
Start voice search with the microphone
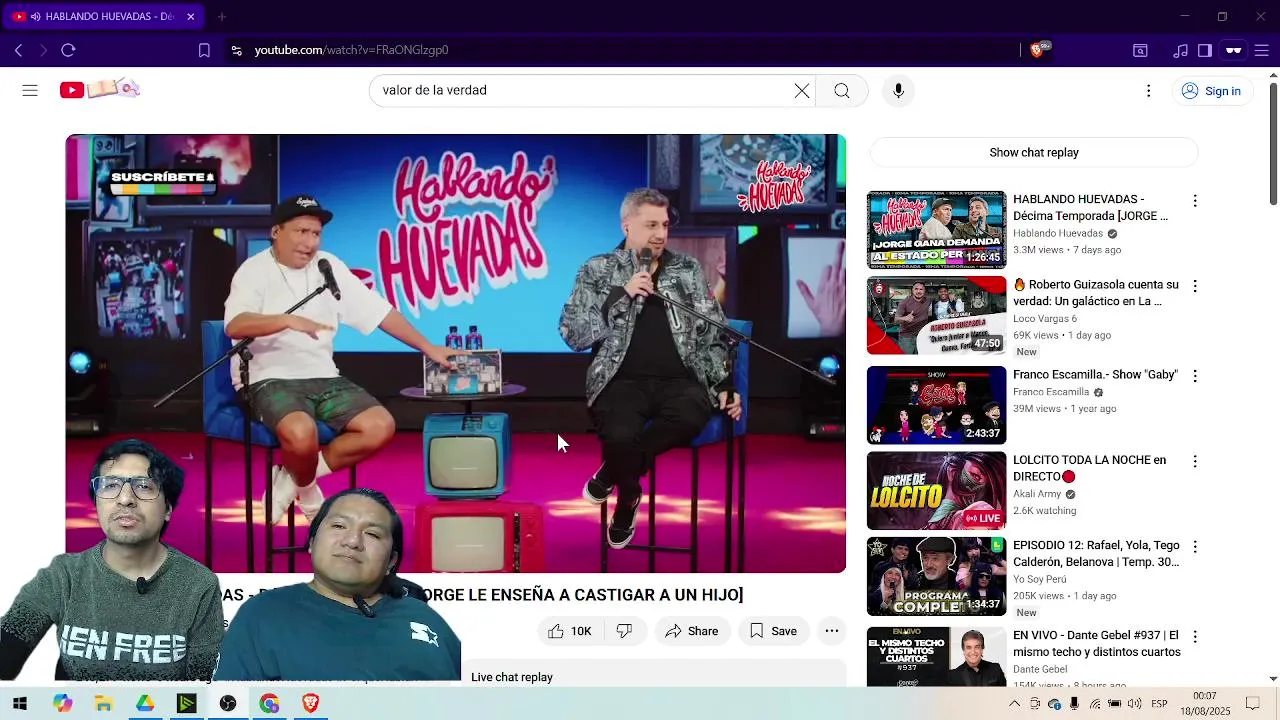click(898, 91)
